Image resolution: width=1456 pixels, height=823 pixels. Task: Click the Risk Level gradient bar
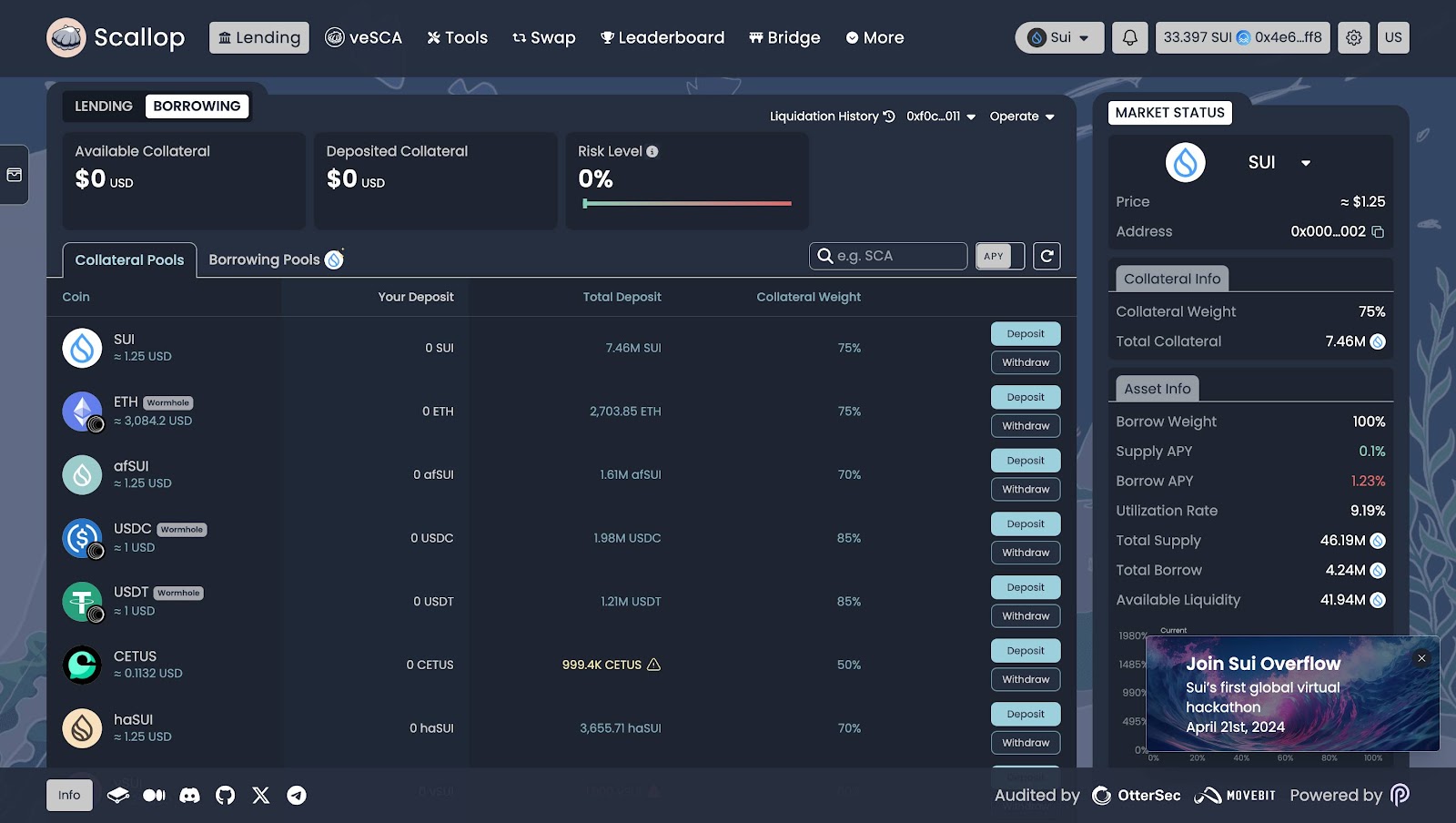pyautogui.click(x=687, y=204)
